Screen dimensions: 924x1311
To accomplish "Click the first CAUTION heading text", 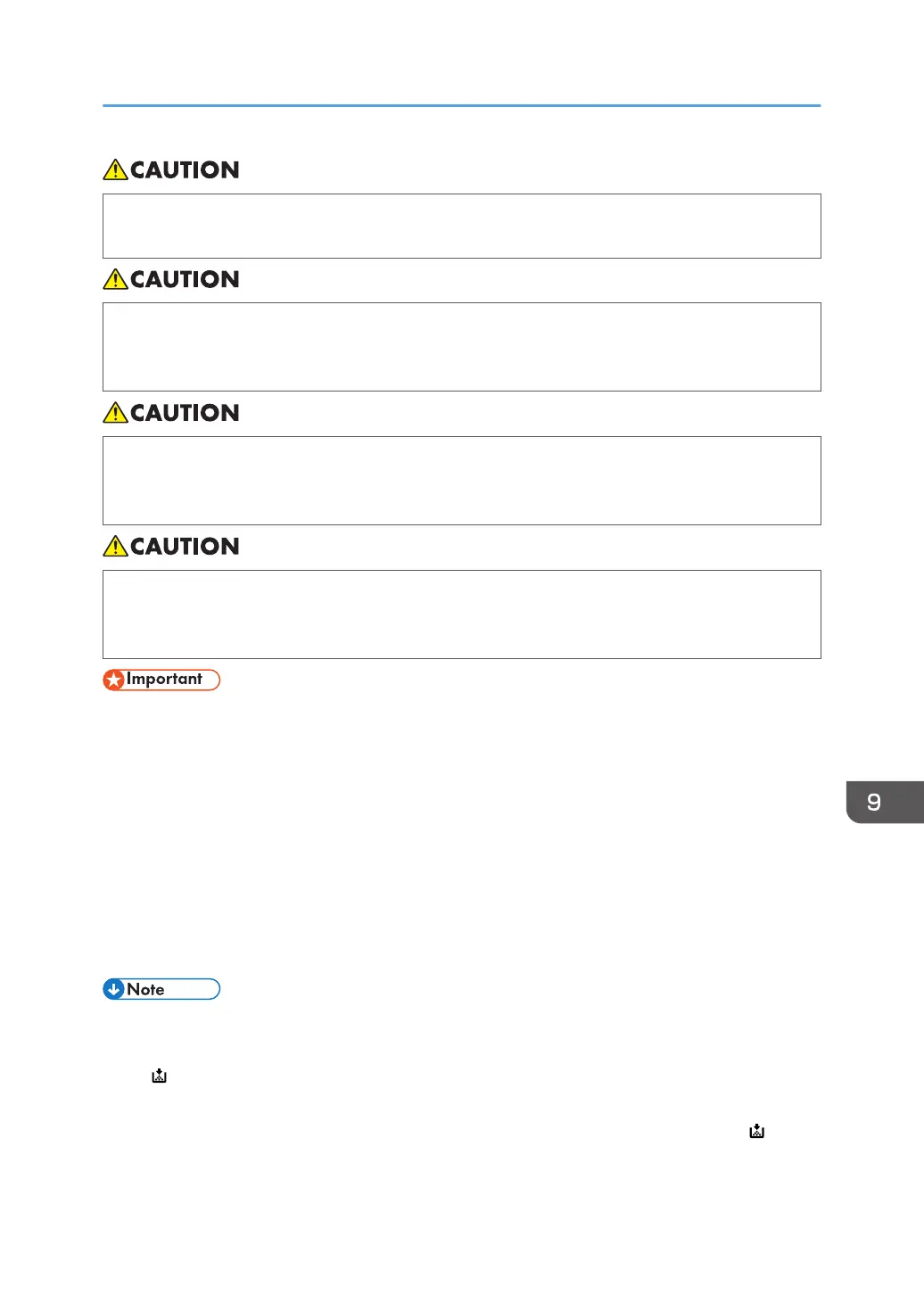I will (x=185, y=169).
